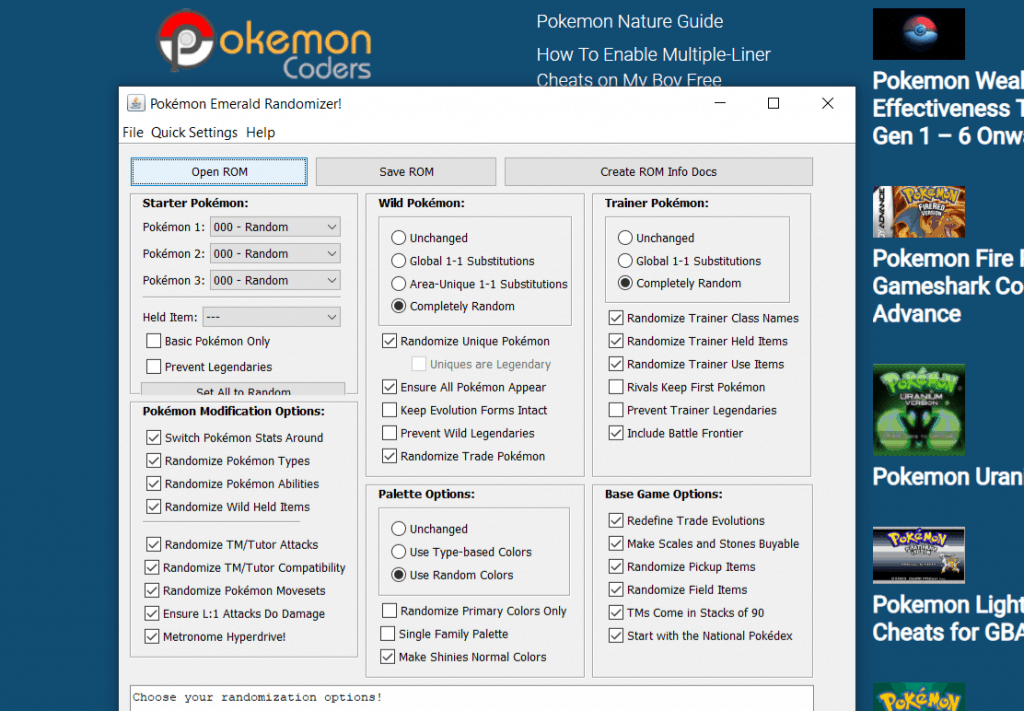Expand the Pokémon 3 starter dropdown
The image size is (1024, 711).
click(x=275, y=281)
